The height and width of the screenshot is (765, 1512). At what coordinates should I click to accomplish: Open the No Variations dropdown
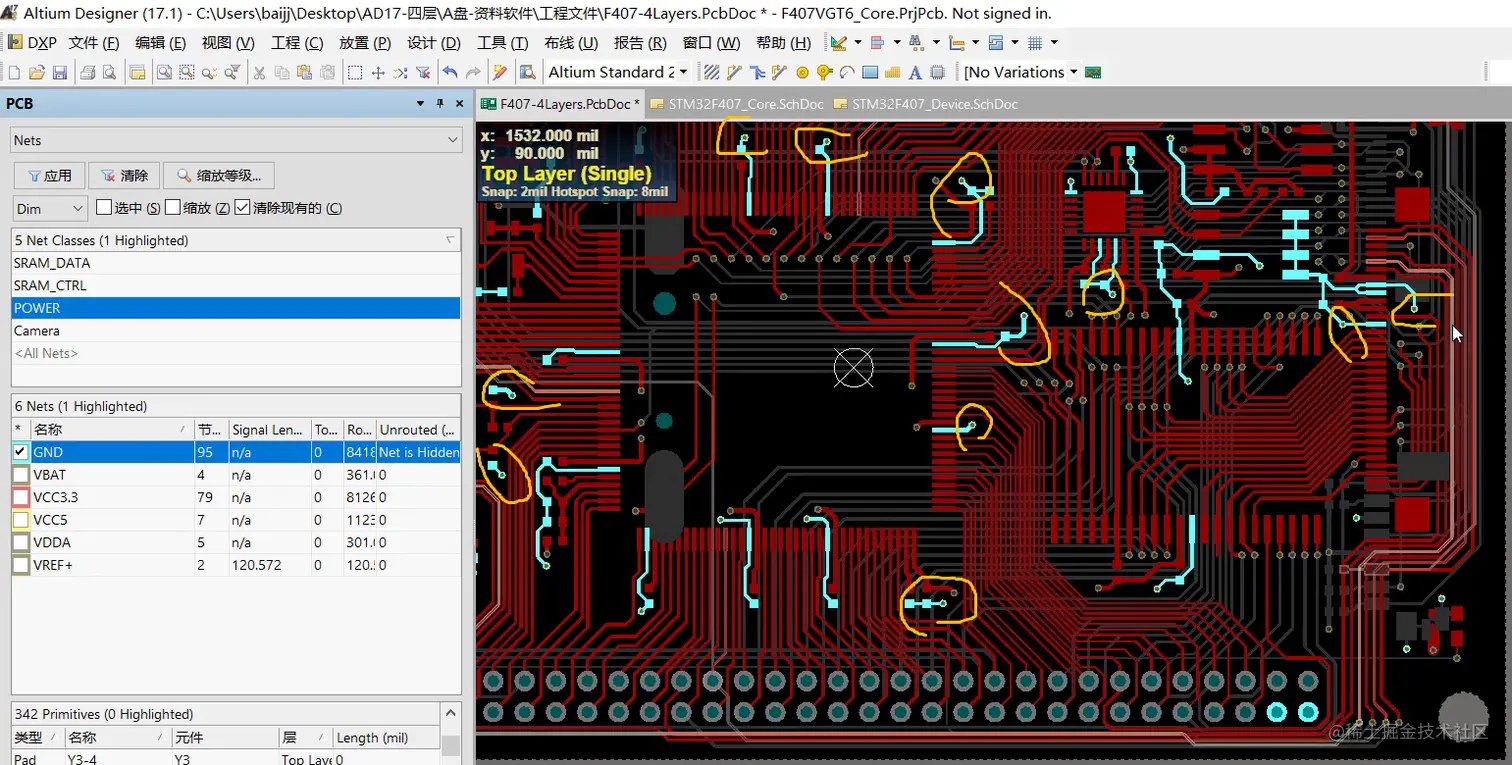[x=1073, y=72]
